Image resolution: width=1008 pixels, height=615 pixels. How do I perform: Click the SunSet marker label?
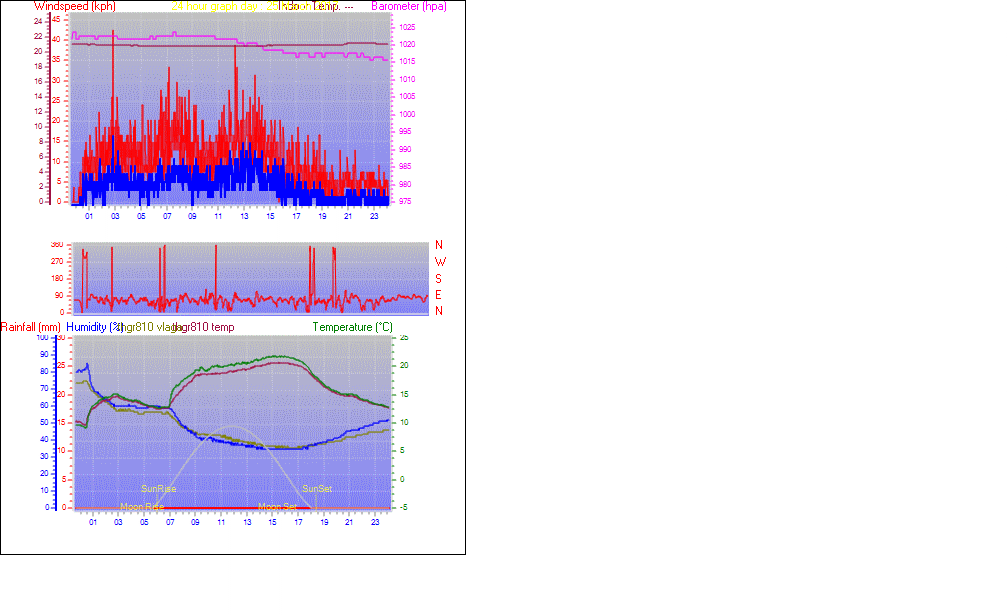pyautogui.click(x=317, y=489)
